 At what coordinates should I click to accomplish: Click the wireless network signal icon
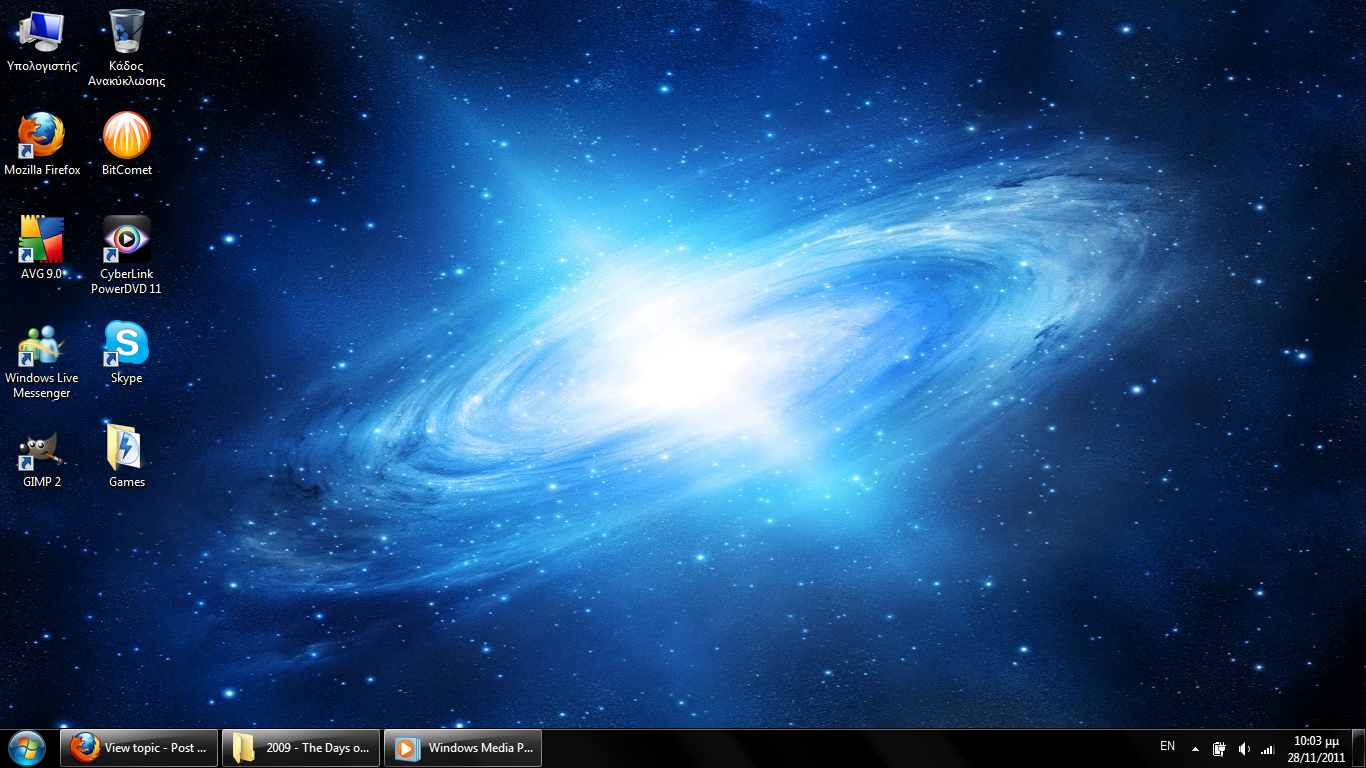pyautogui.click(x=1268, y=748)
